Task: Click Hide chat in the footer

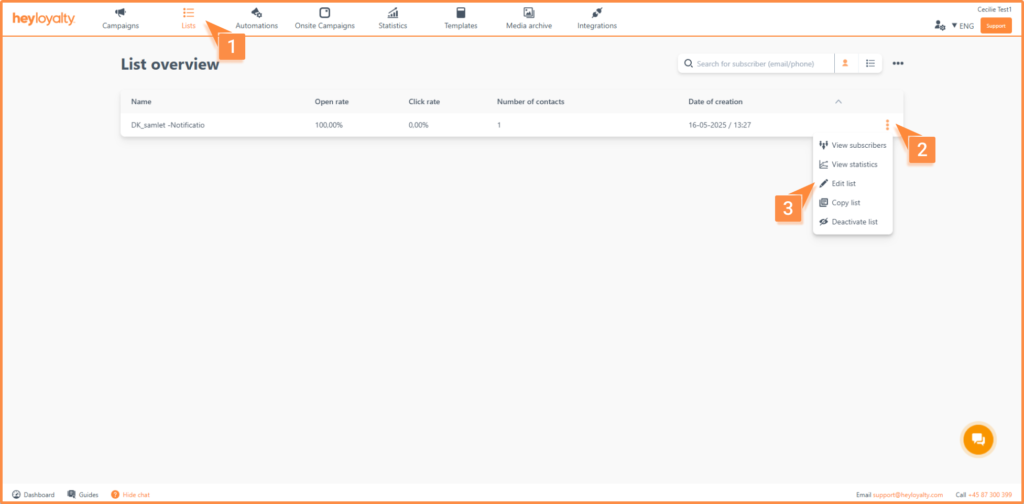Action: tap(135, 495)
